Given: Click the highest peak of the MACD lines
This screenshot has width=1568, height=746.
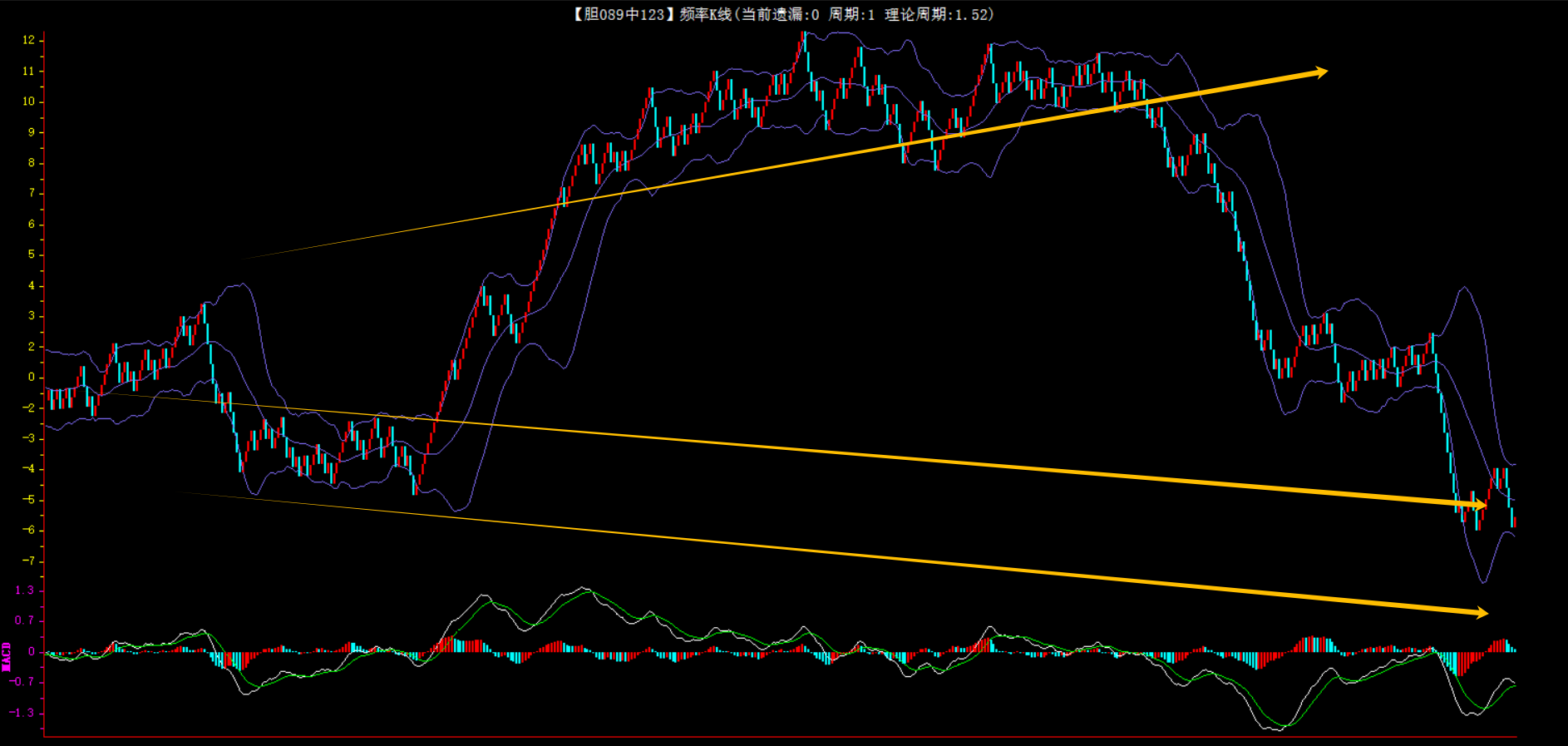Looking at the screenshot, I should coord(584,589).
